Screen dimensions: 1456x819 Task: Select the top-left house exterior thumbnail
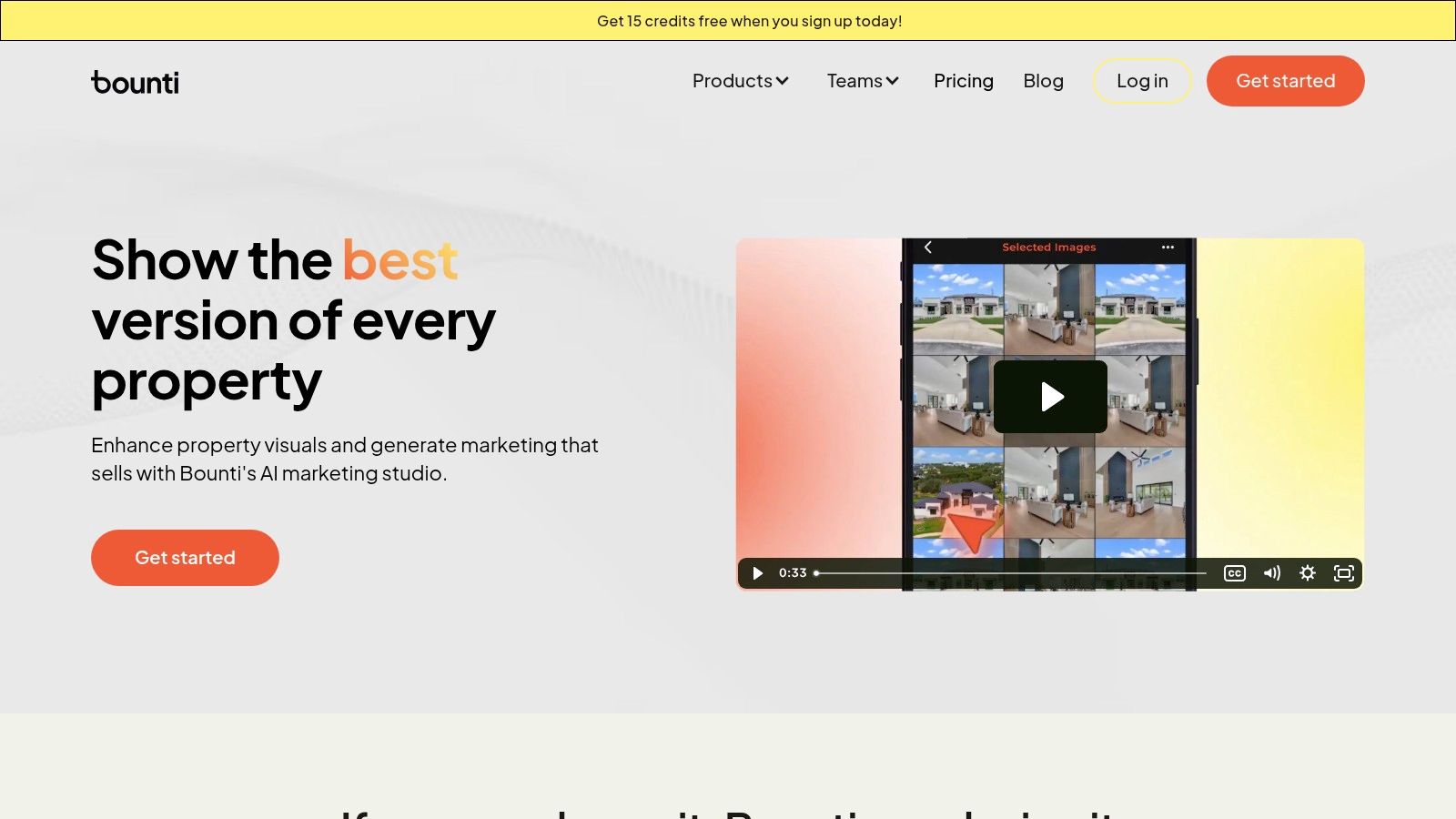click(x=958, y=309)
